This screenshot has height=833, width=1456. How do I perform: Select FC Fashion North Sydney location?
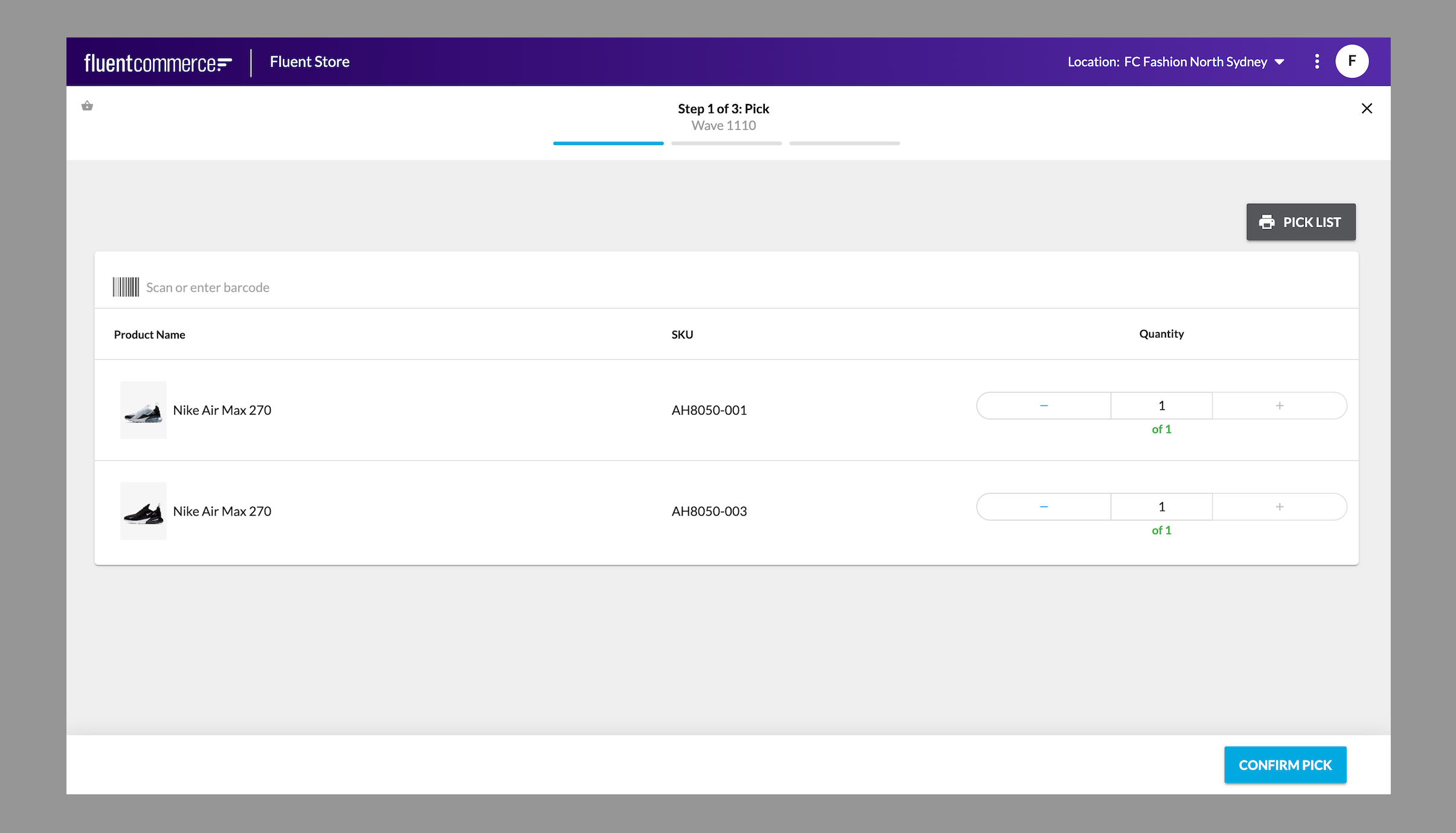(1195, 62)
